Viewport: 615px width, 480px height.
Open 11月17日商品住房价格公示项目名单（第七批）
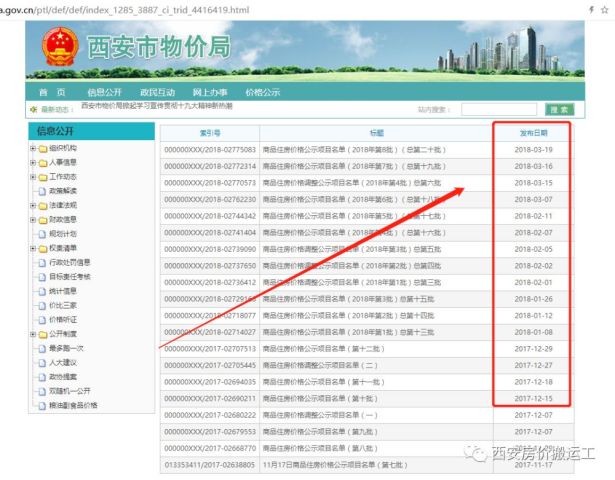(x=335, y=465)
